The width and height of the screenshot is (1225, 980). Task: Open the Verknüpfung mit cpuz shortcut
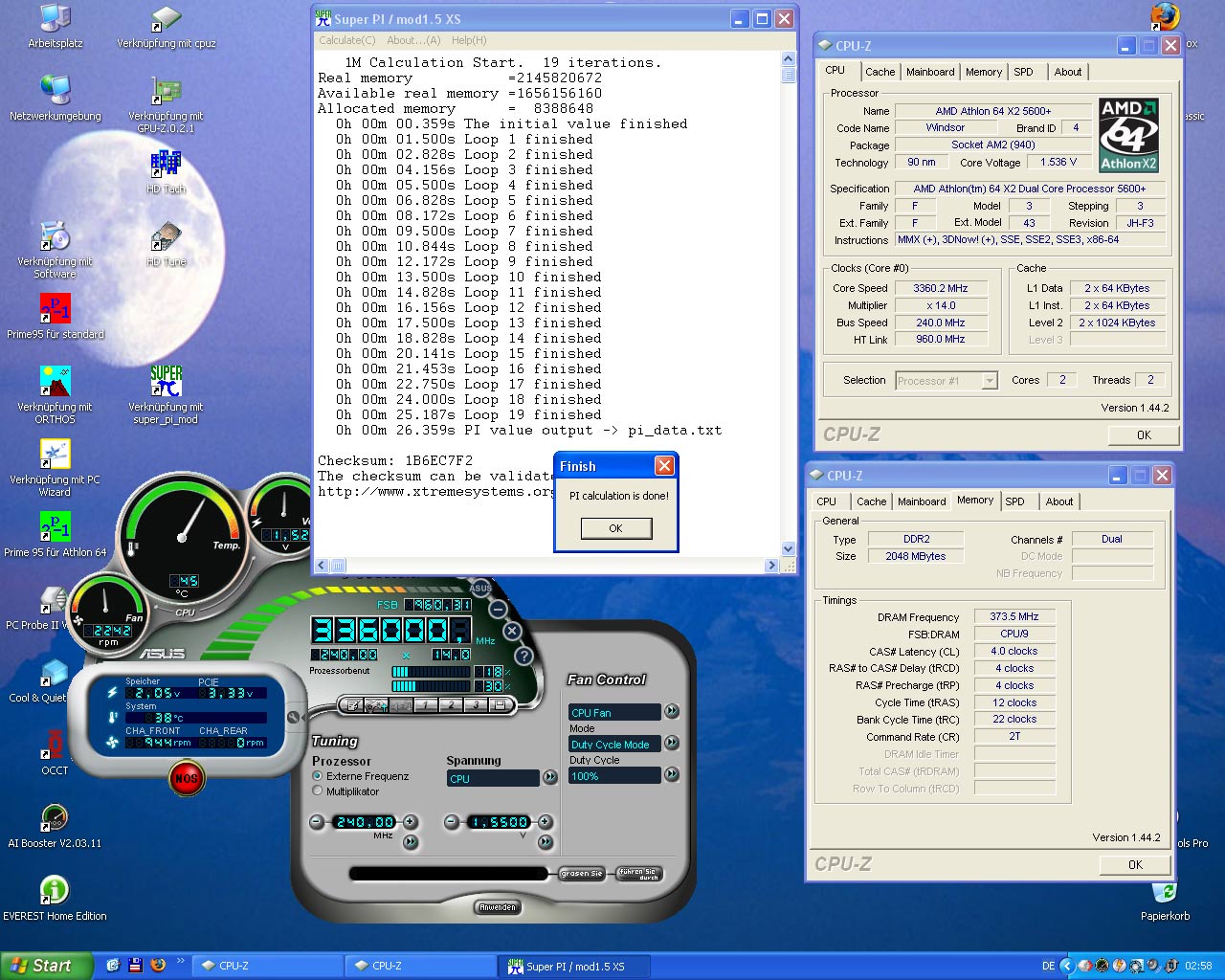pos(167,26)
